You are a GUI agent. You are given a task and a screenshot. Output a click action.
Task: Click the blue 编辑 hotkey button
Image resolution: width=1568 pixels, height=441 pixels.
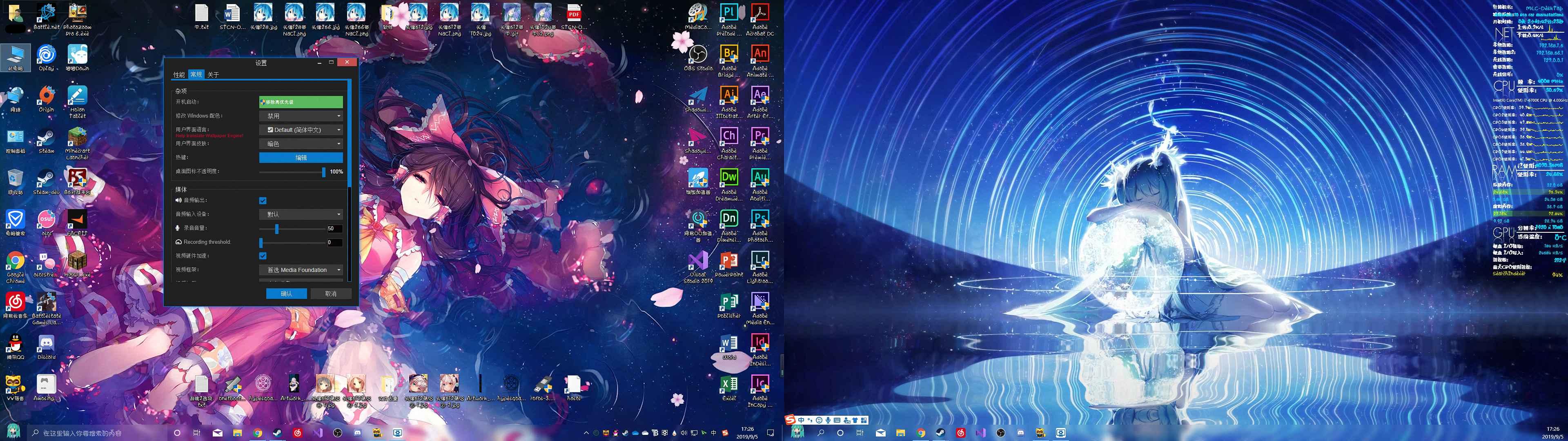[x=301, y=158]
